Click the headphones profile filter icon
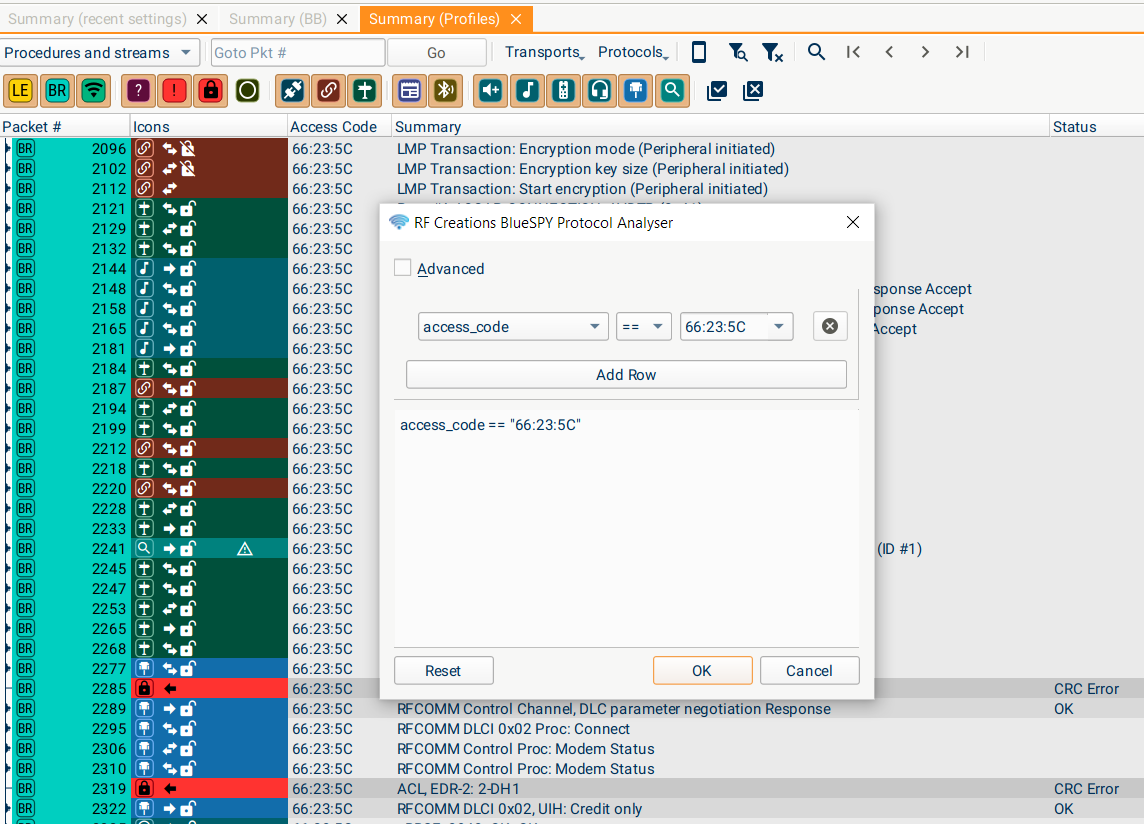The image size is (1144, 824). click(x=600, y=91)
